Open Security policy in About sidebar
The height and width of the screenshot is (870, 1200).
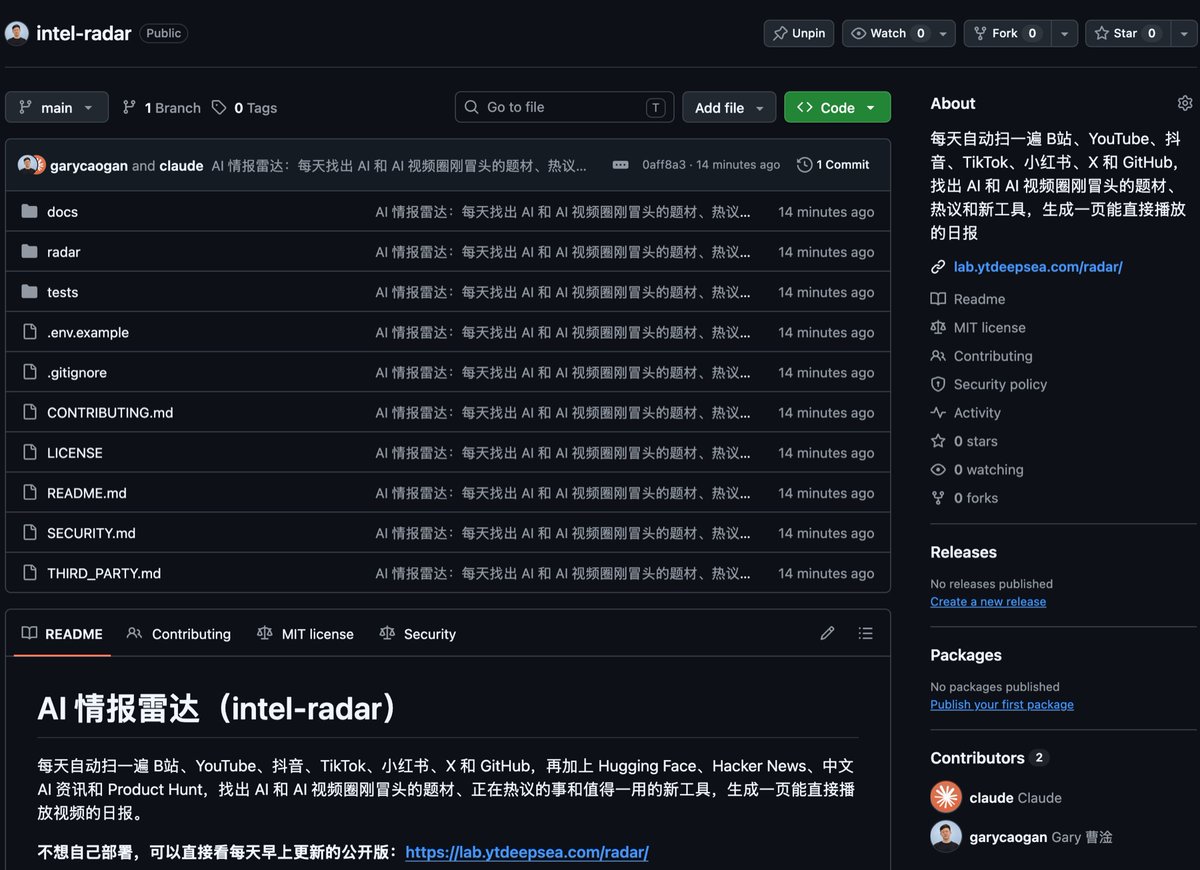click(x=989, y=384)
